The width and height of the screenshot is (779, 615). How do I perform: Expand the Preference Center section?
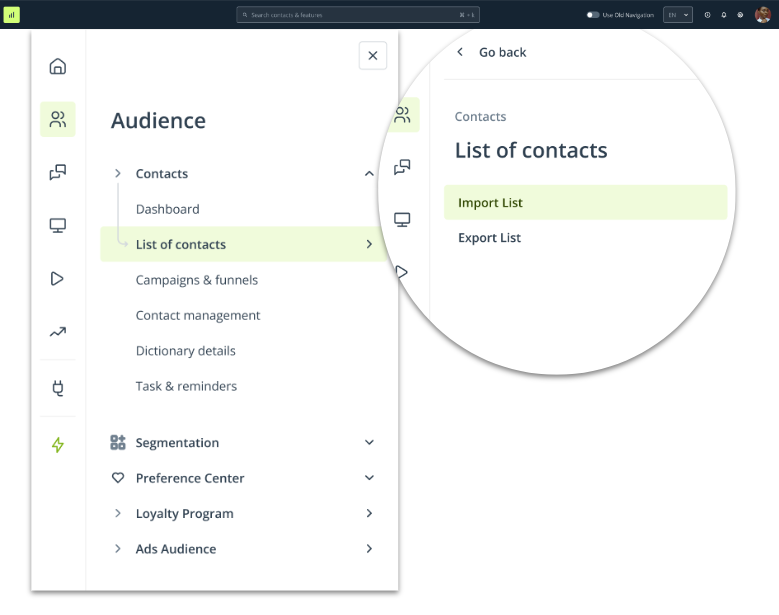click(369, 478)
